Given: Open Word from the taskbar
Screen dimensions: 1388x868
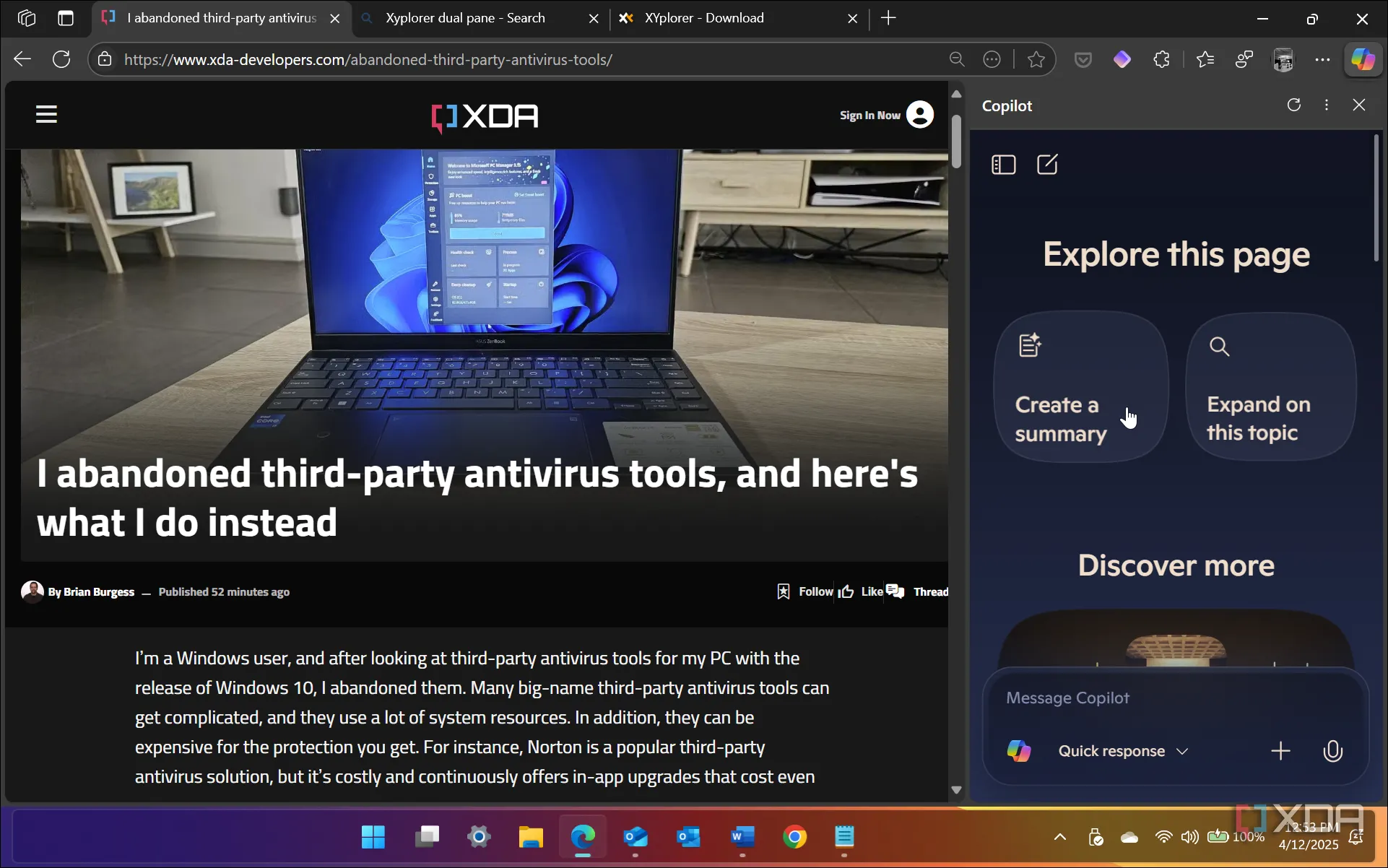Looking at the screenshot, I should pyautogui.click(x=741, y=837).
